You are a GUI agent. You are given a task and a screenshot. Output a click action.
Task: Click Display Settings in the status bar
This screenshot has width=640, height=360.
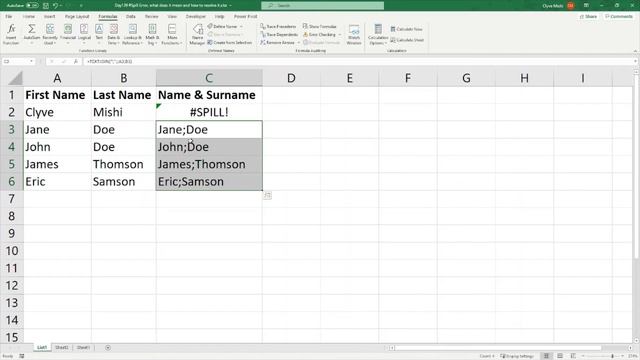[517, 356]
